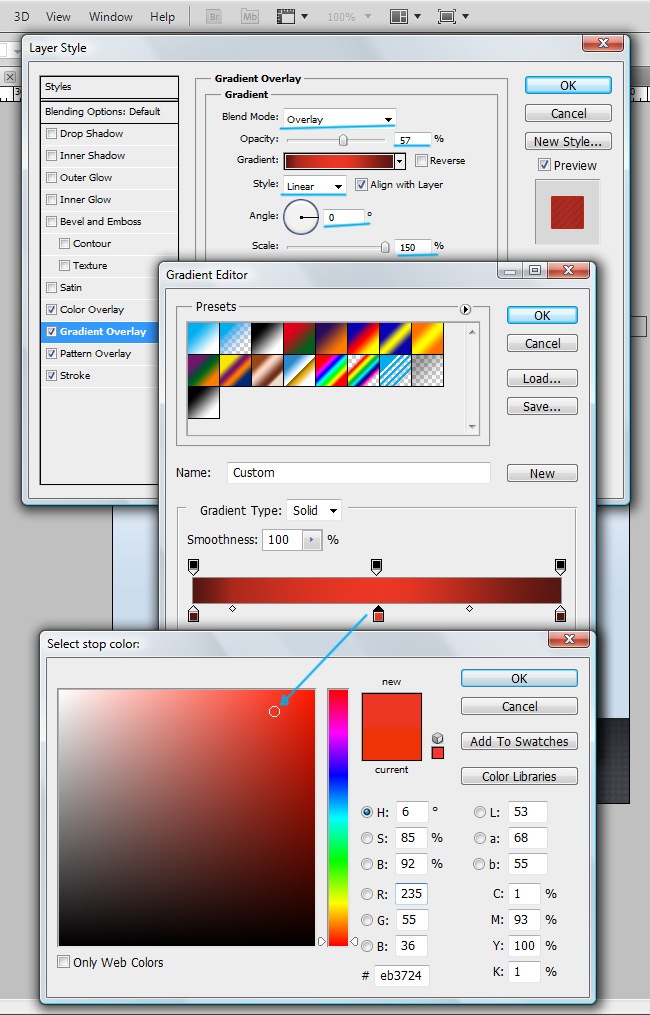Viewport: 650px width, 1015px height.
Task: Select the middle red color stop
Action: coord(378,613)
